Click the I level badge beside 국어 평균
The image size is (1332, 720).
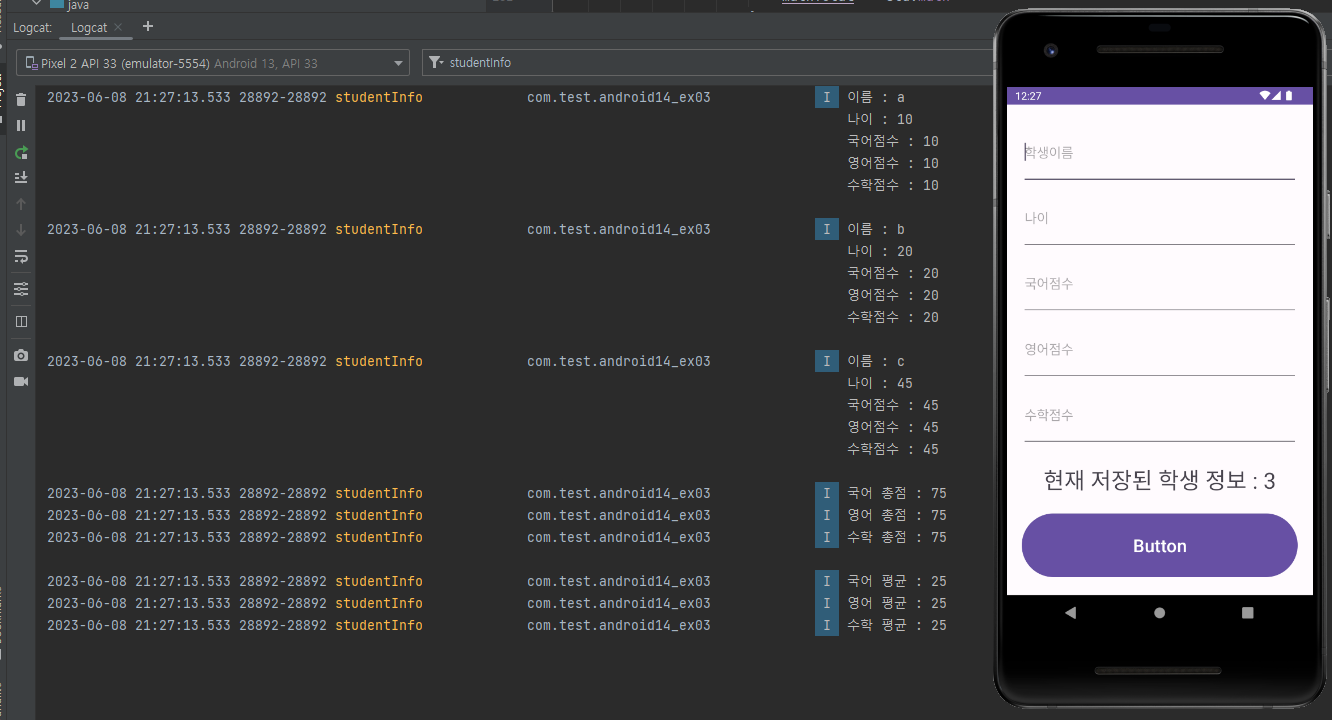[827, 581]
